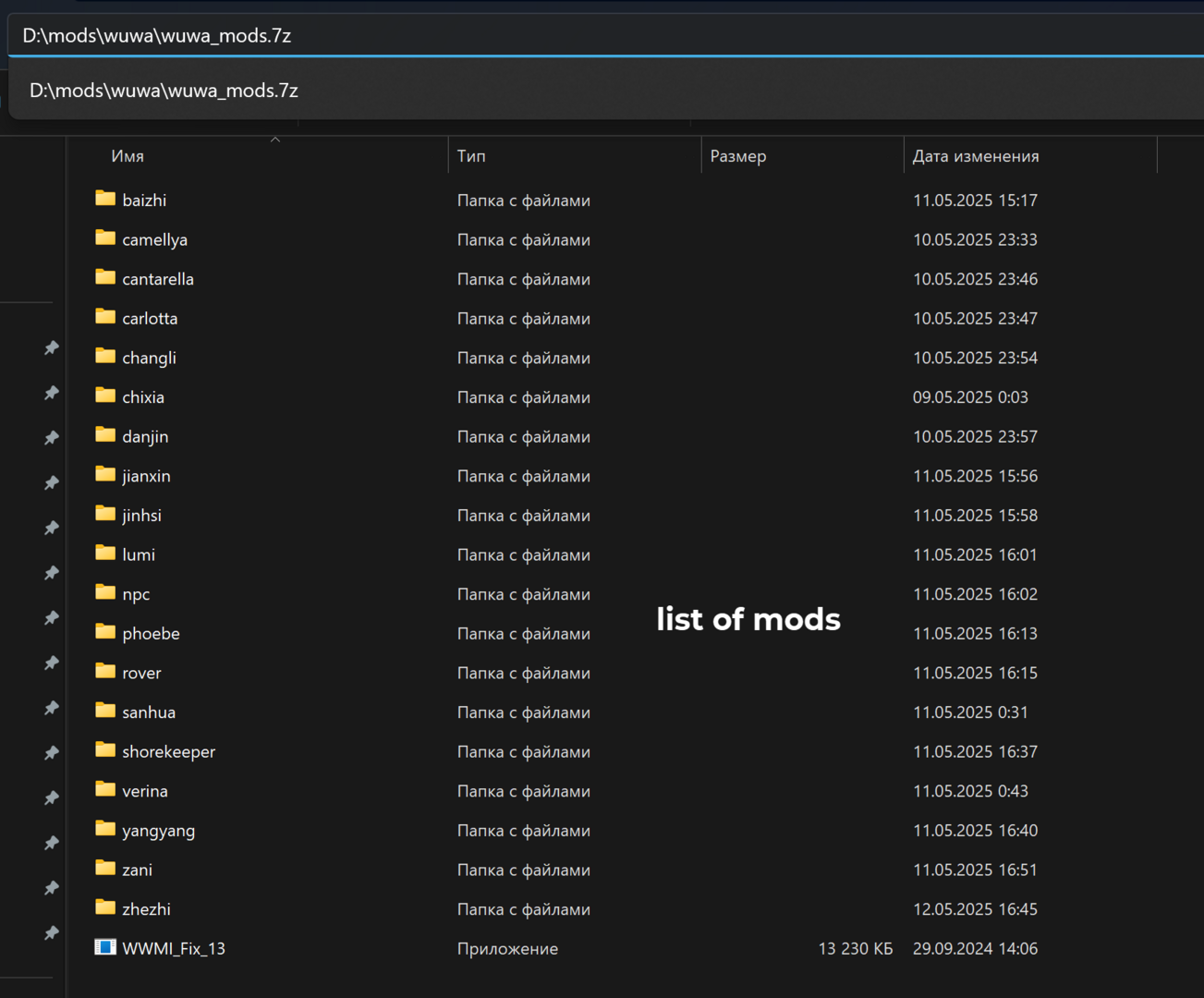1204x998 pixels.
Task: Select the jianxin folder name
Action: point(146,477)
